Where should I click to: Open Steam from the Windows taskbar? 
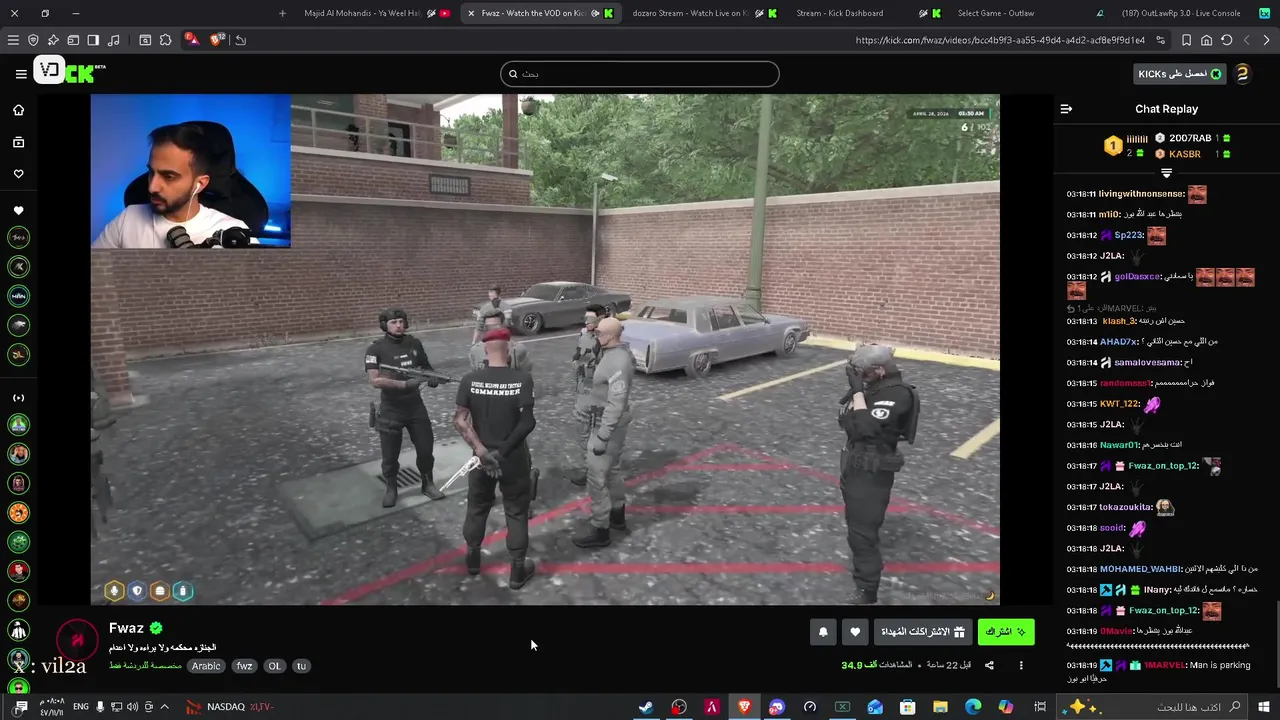click(x=646, y=707)
